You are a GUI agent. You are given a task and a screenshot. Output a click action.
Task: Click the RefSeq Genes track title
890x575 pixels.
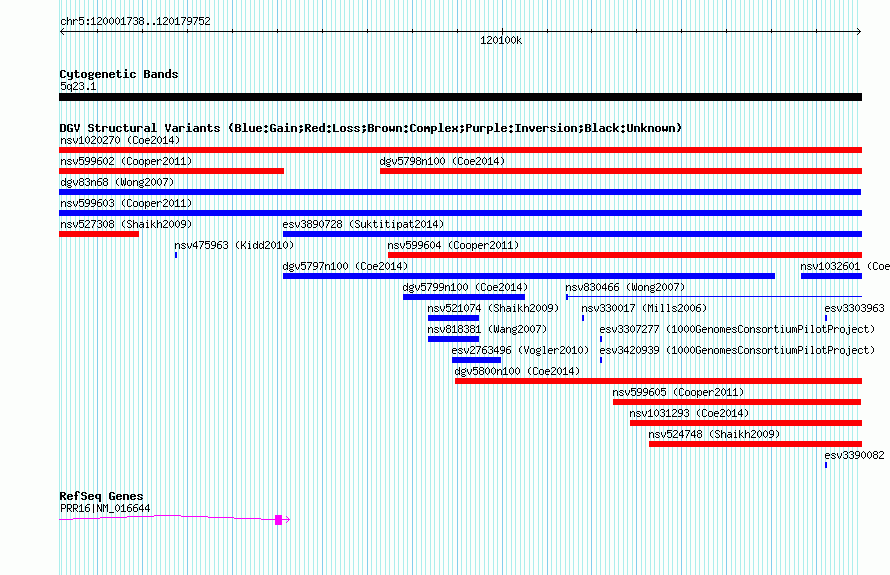tap(101, 496)
